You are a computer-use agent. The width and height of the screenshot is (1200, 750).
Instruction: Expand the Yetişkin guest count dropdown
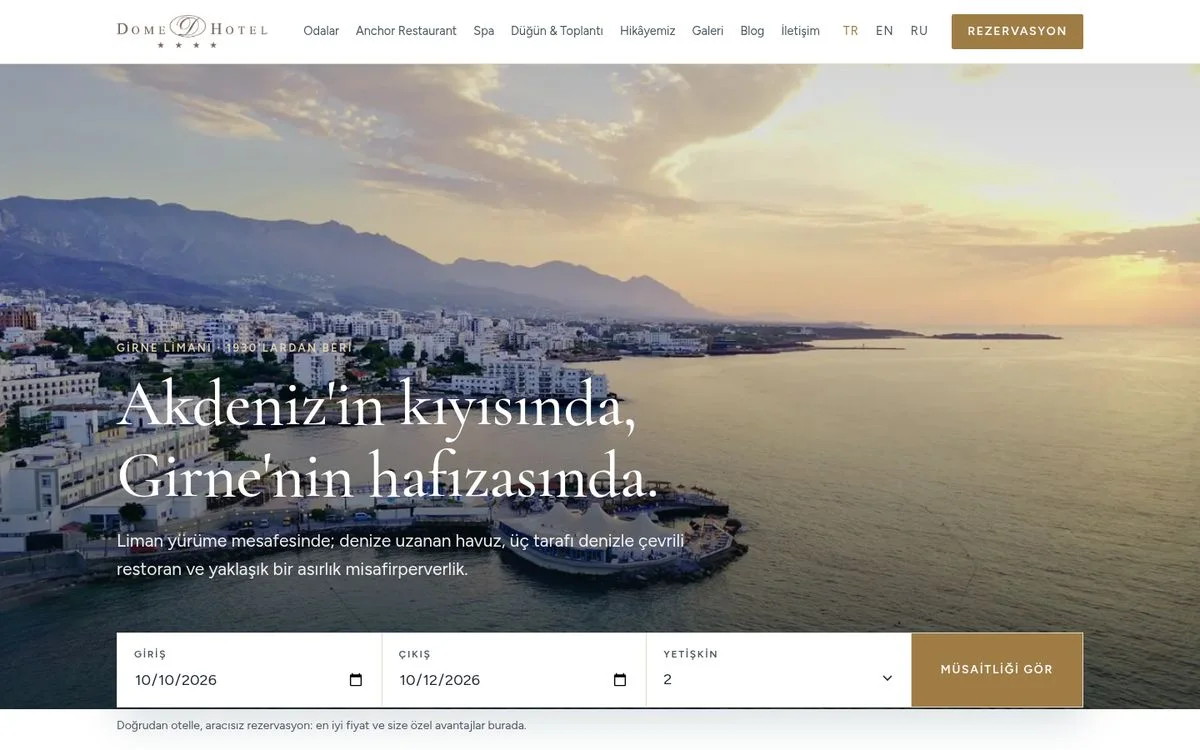click(x=778, y=679)
